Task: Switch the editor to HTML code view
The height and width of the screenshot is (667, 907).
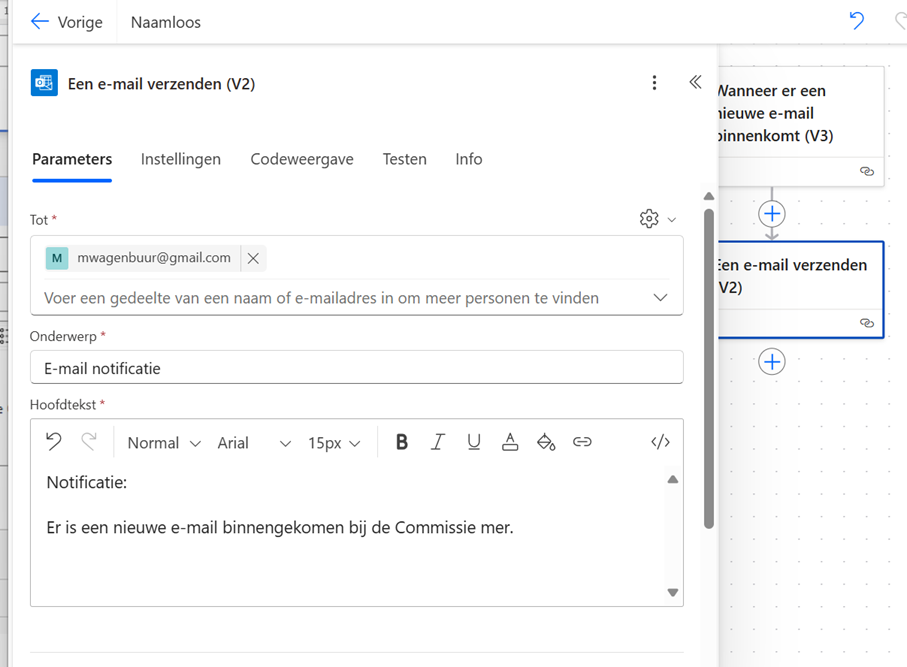Action: click(x=659, y=441)
